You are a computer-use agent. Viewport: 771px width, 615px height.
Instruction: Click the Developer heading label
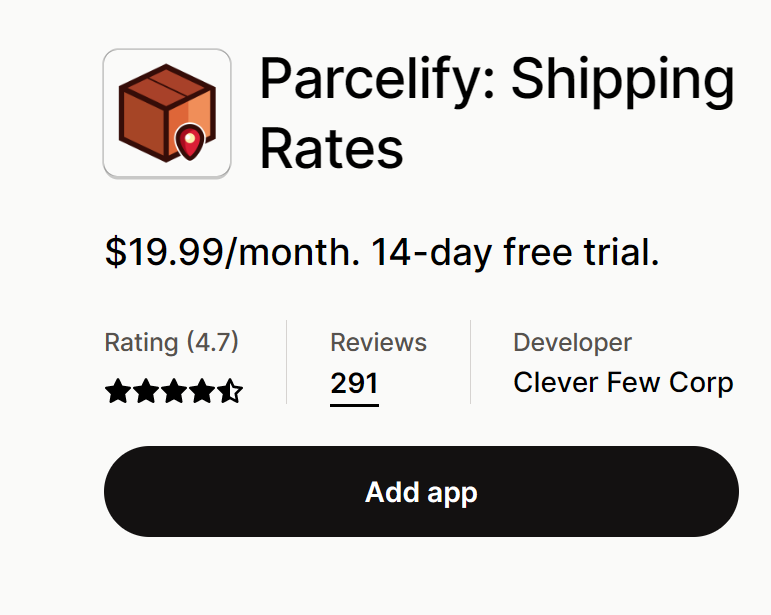point(572,342)
